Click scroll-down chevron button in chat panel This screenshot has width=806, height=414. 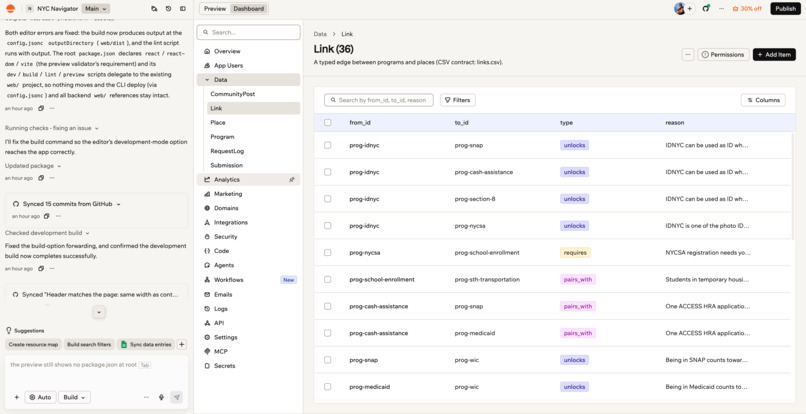(99, 312)
